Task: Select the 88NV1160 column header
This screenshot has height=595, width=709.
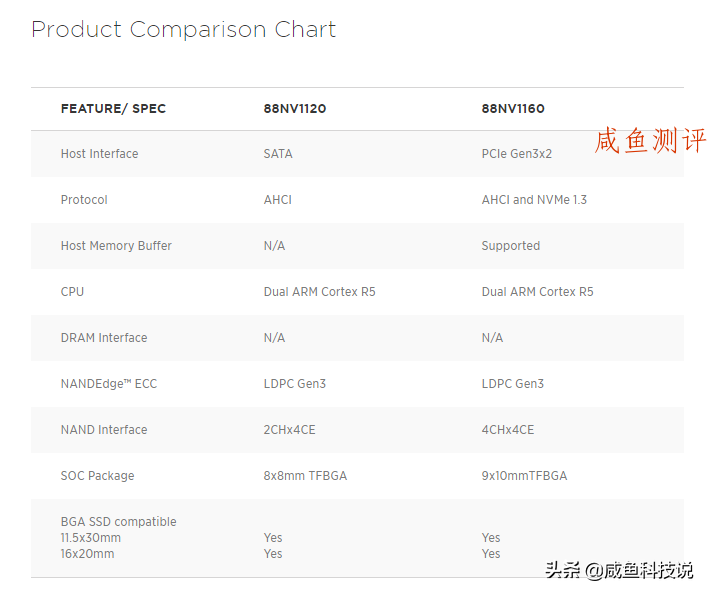Action: (x=513, y=109)
